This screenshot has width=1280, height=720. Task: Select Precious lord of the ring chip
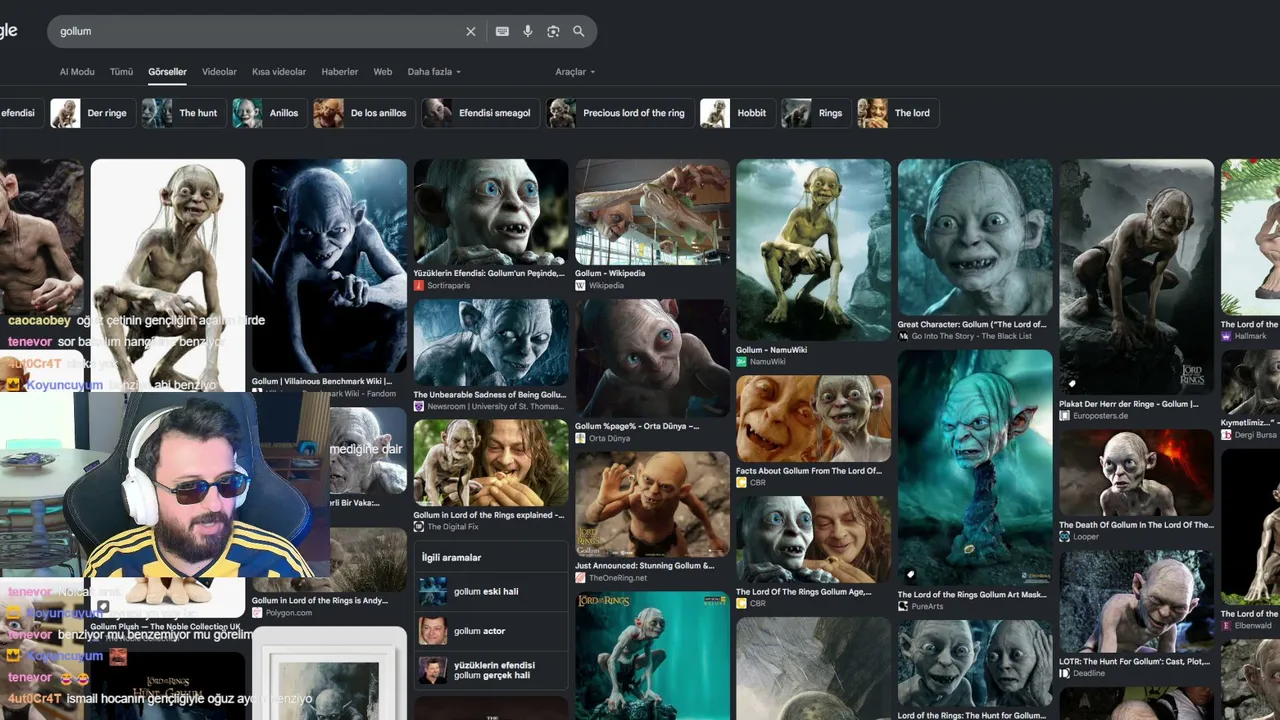click(620, 113)
